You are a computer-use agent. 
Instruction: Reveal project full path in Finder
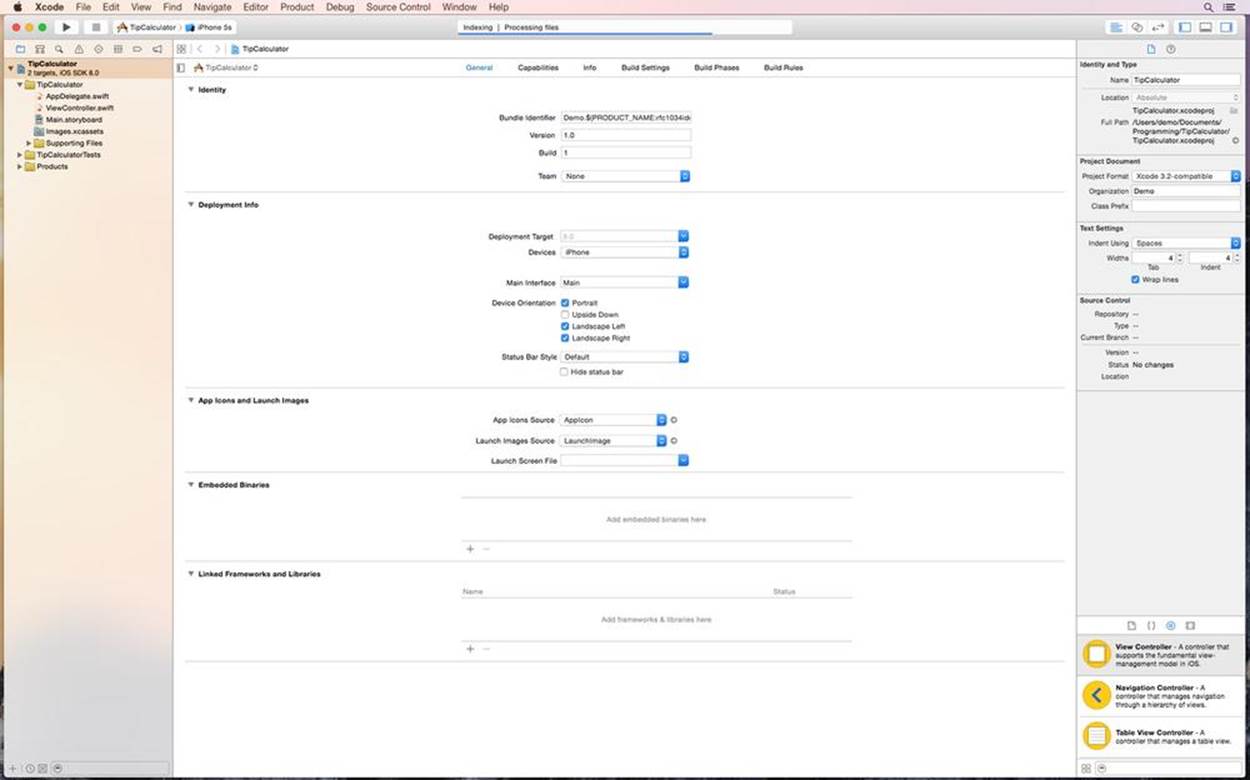1236,141
